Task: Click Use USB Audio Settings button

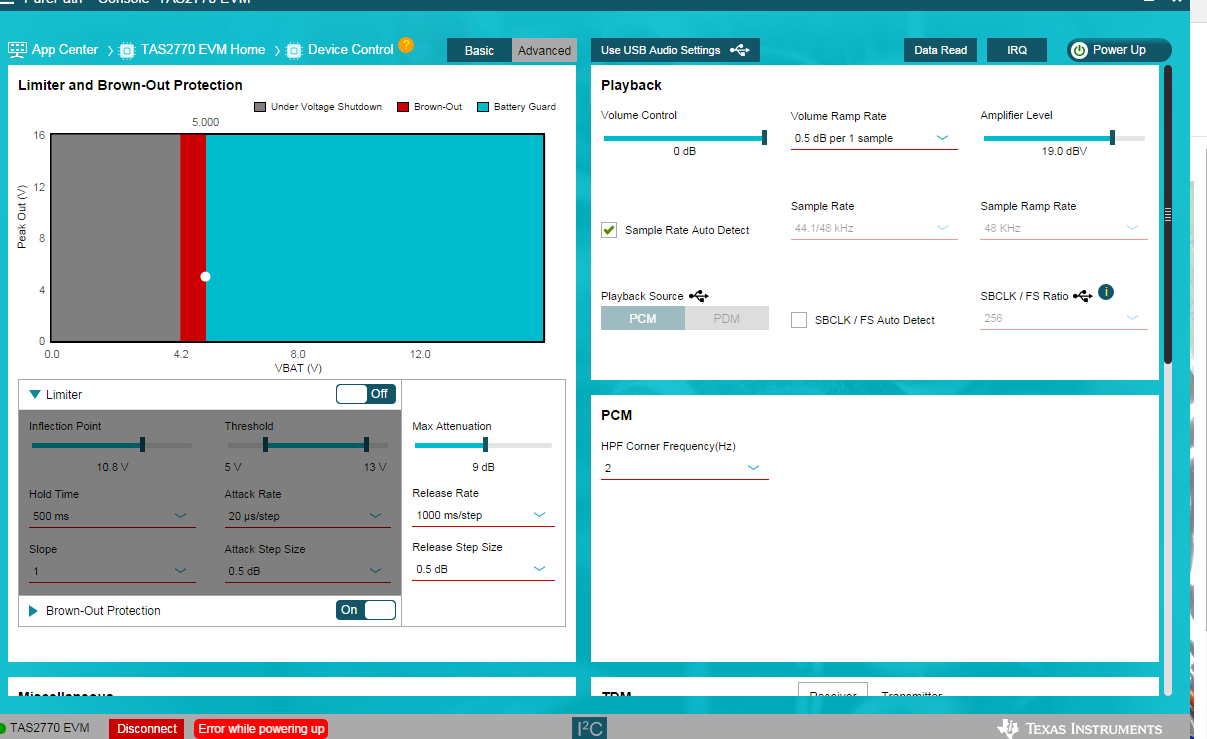Action: [x=675, y=50]
